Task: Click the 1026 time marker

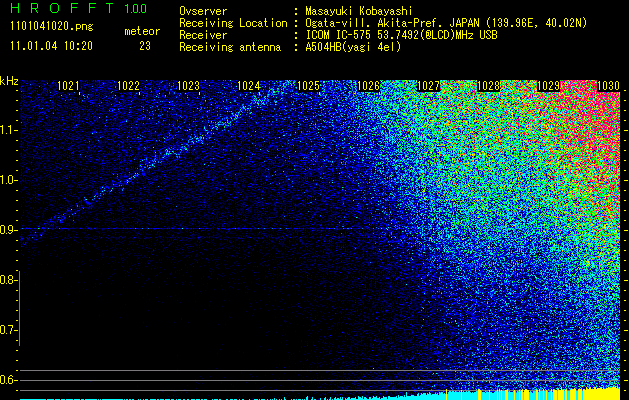Action: (x=368, y=86)
